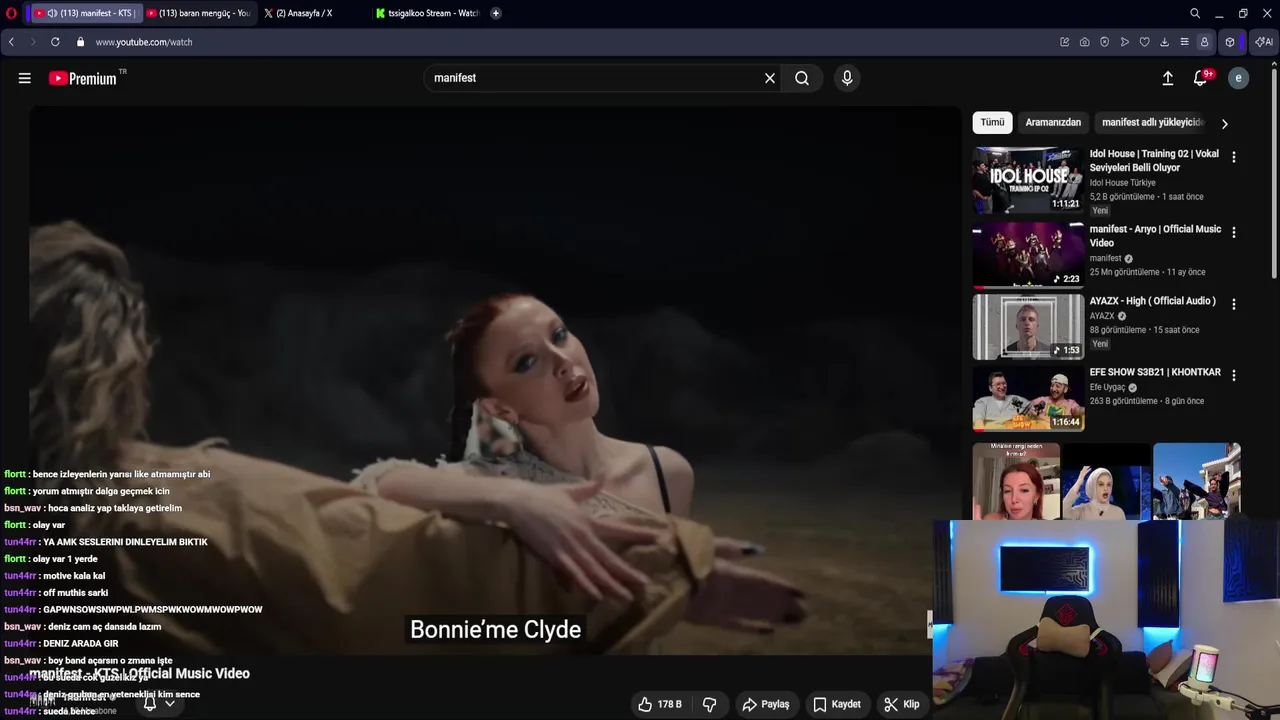This screenshot has width=1280, height=720.
Task: Open Opera easy setup sliders icon
Action: [x=1185, y=42]
